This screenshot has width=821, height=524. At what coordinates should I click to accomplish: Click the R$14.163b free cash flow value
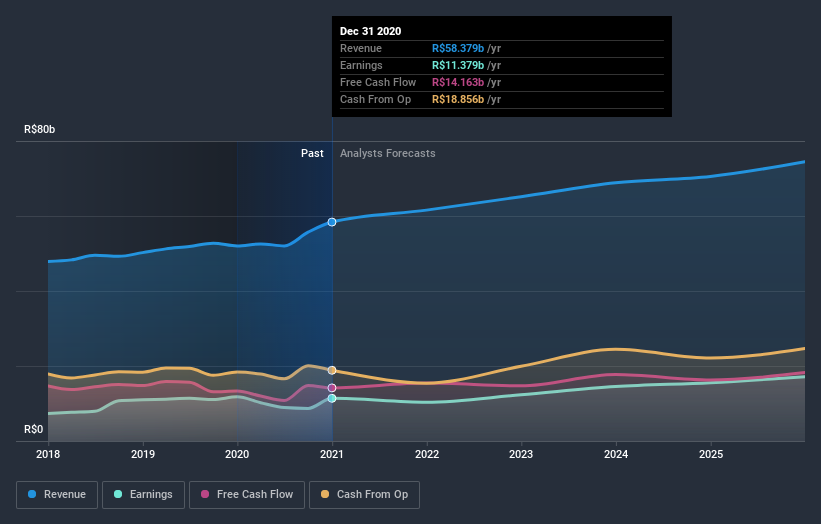point(458,82)
